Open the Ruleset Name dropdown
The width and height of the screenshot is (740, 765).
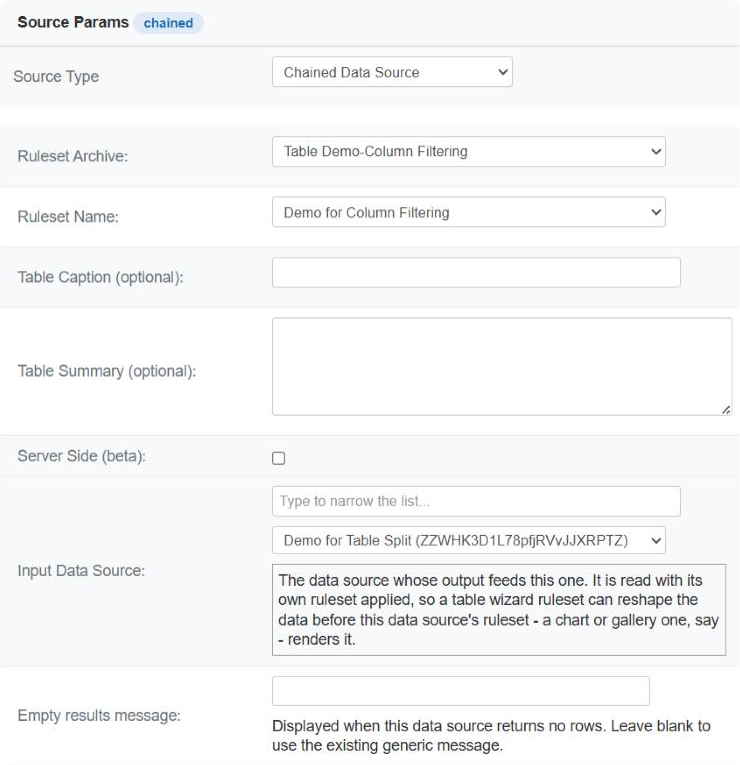click(x=469, y=212)
